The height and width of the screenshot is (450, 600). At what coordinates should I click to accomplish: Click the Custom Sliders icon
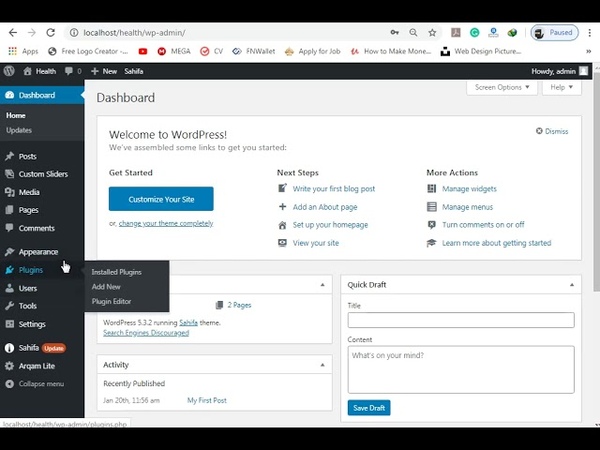click(10, 174)
